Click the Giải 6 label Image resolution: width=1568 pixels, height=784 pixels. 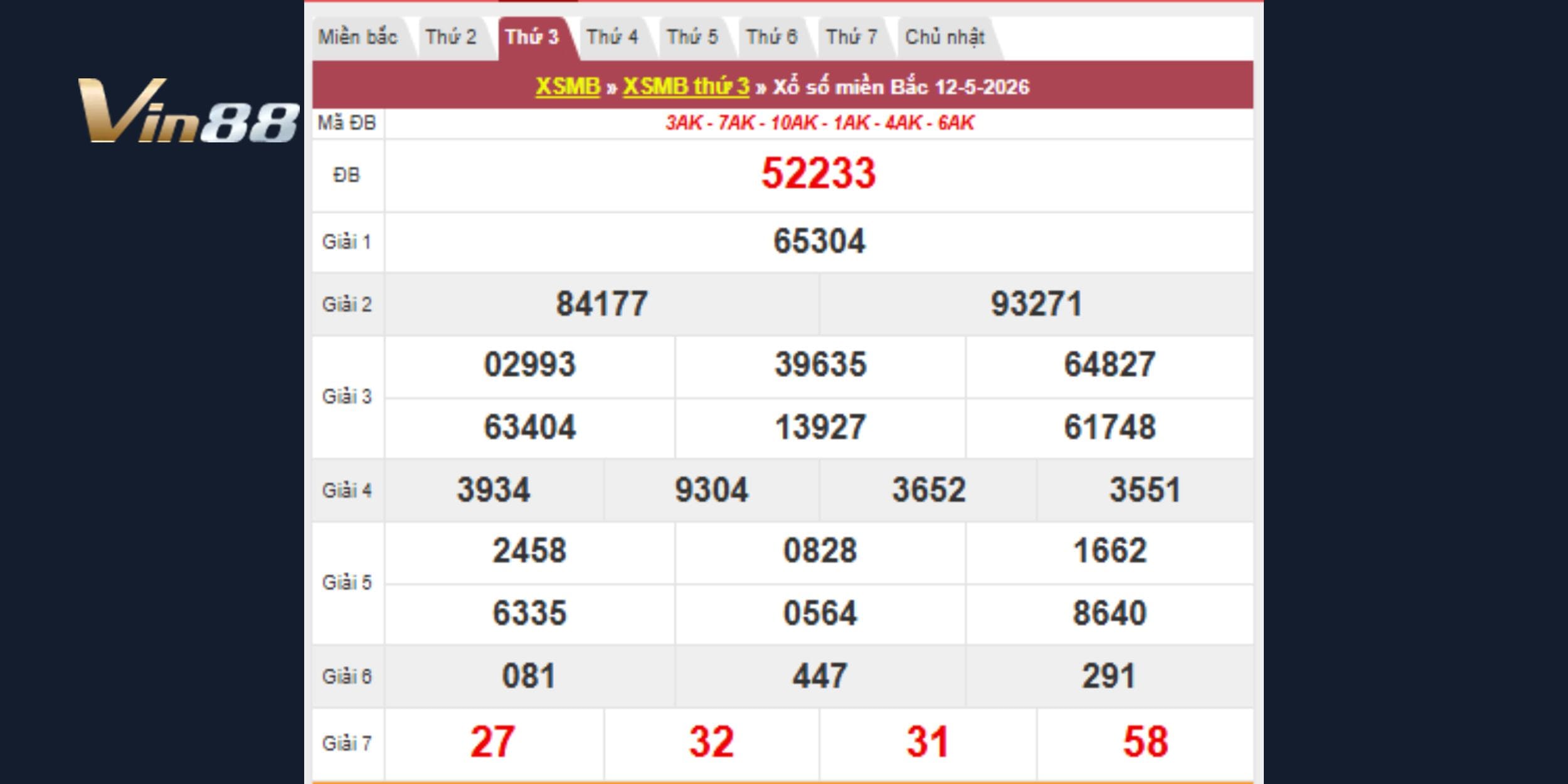pos(347,677)
